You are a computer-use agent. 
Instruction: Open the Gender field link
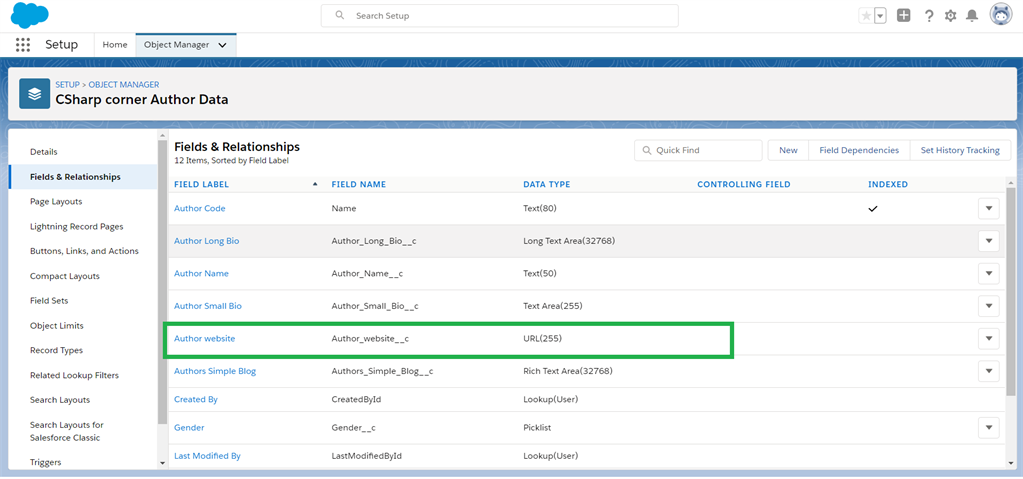point(189,427)
